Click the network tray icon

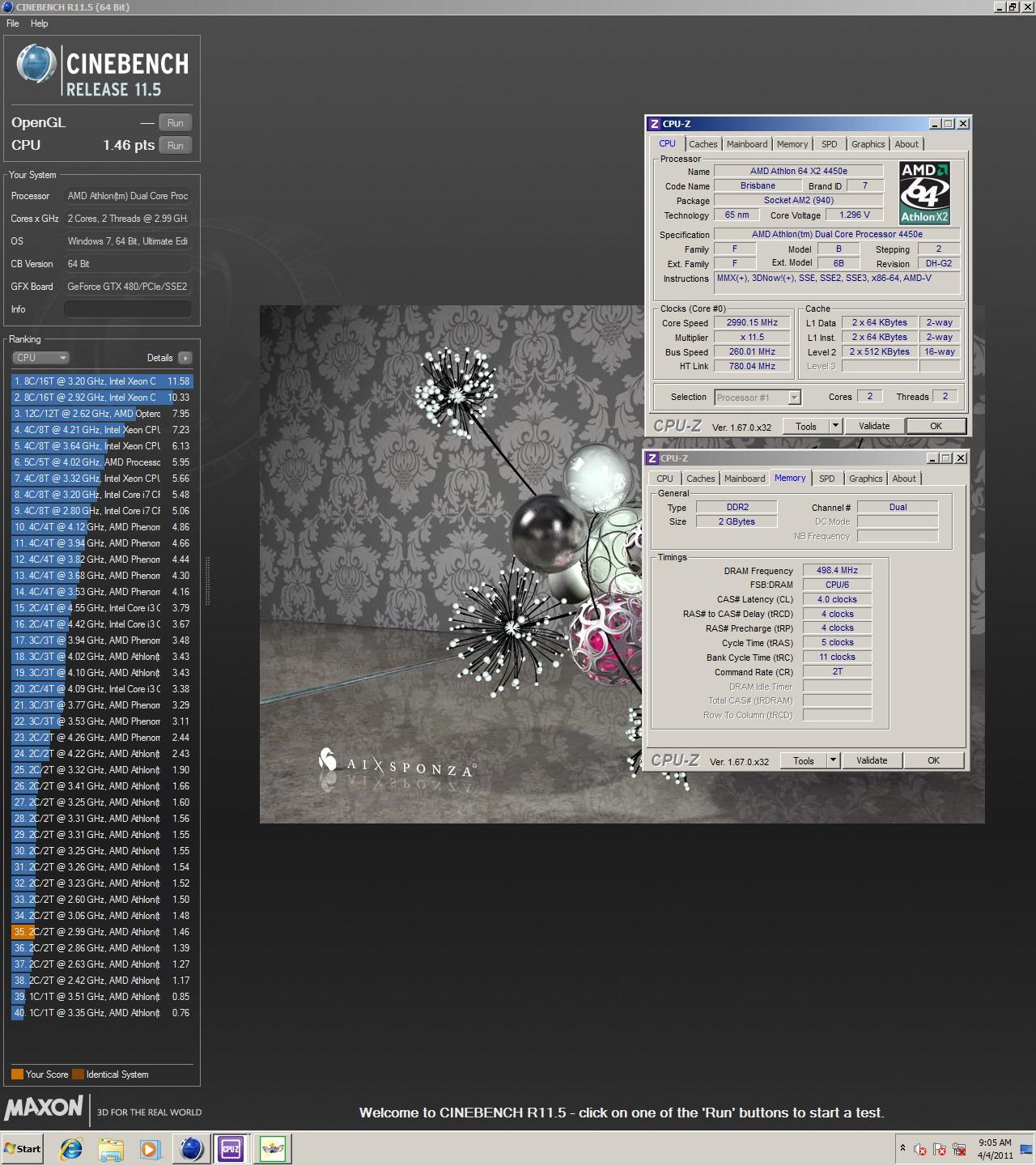click(x=959, y=1149)
